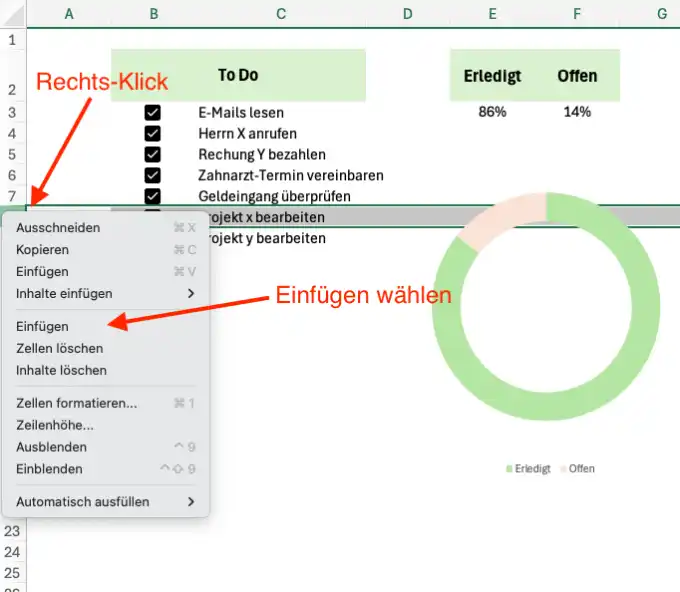Screen dimensions: 680x592
Task: Open Zellen formatieren dialog
Action: click(105, 403)
